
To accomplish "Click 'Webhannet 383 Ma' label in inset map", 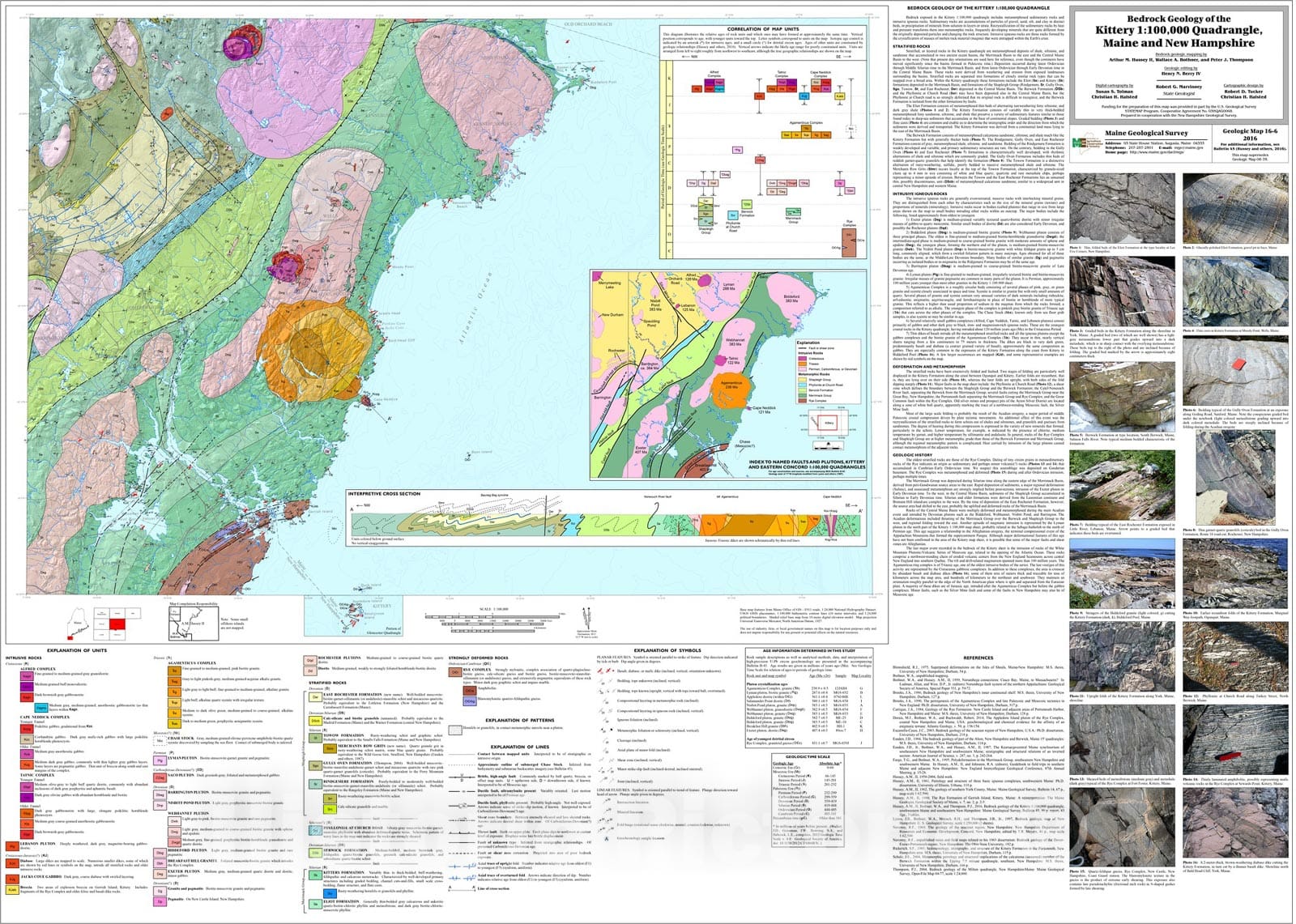I will (x=735, y=342).
